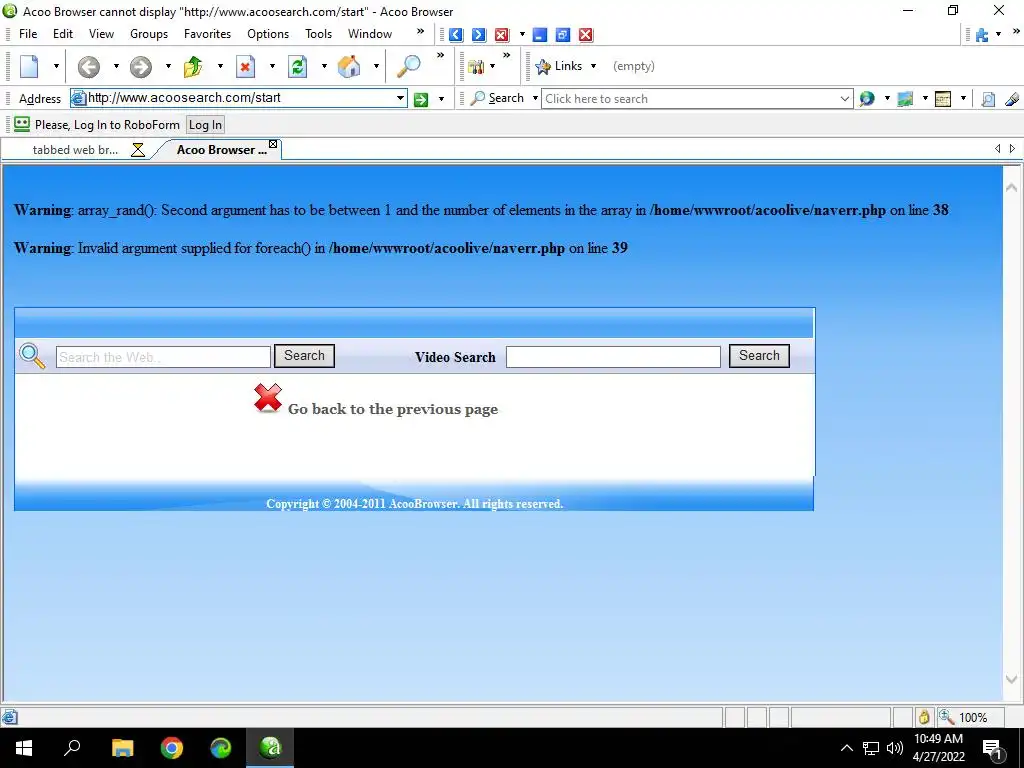1024x768 pixels.
Task: Click the globe web search icon
Action: (x=867, y=99)
